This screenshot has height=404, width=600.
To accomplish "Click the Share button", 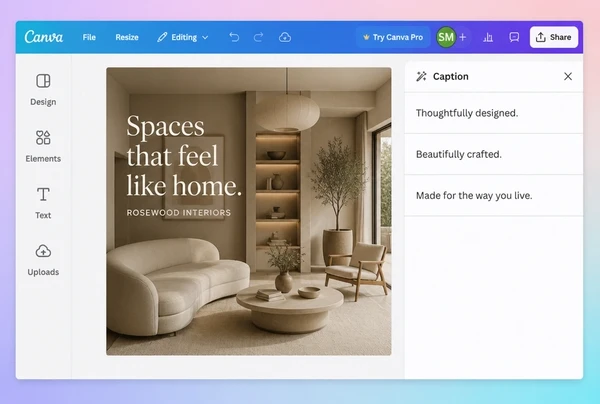I will [x=554, y=37].
